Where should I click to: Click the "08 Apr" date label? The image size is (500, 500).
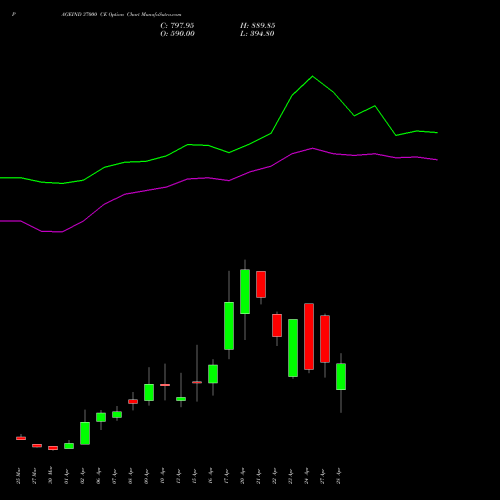click(x=131, y=476)
